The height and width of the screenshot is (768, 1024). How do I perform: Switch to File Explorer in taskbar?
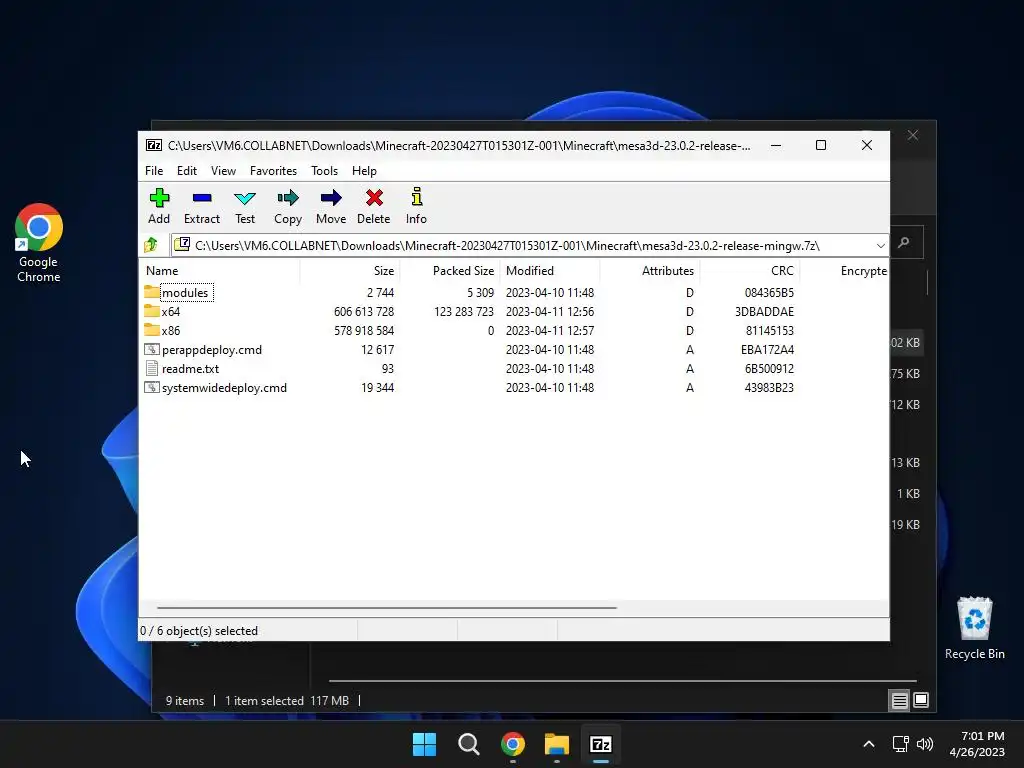coord(556,744)
